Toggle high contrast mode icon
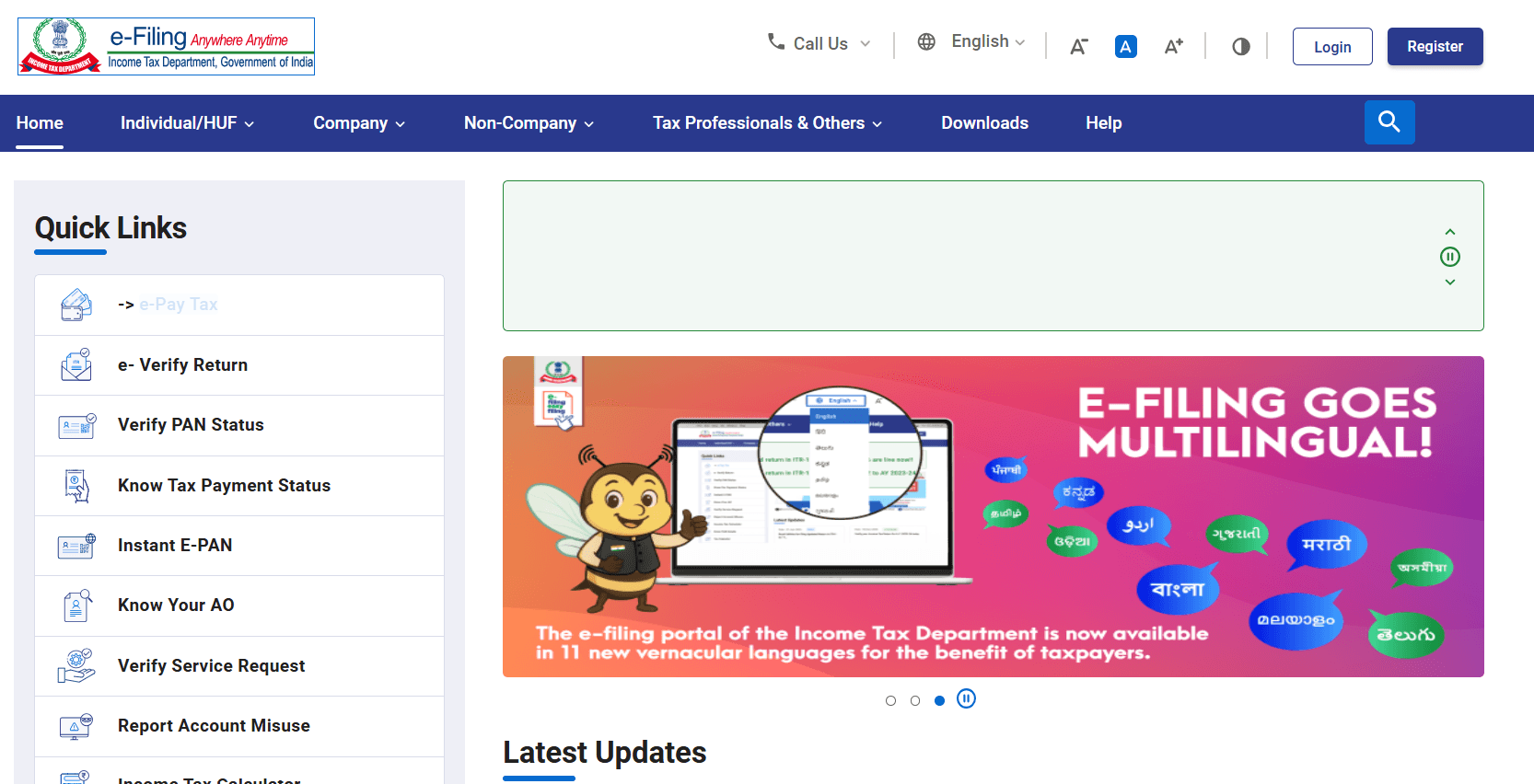 (x=1240, y=46)
